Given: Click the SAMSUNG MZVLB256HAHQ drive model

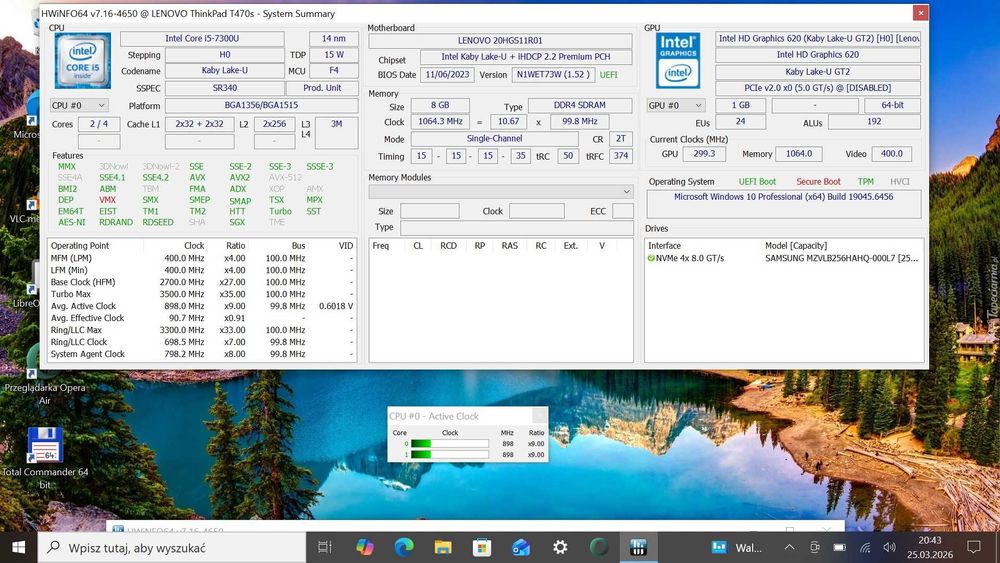Looking at the screenshot, I should [x=841, y=258].
